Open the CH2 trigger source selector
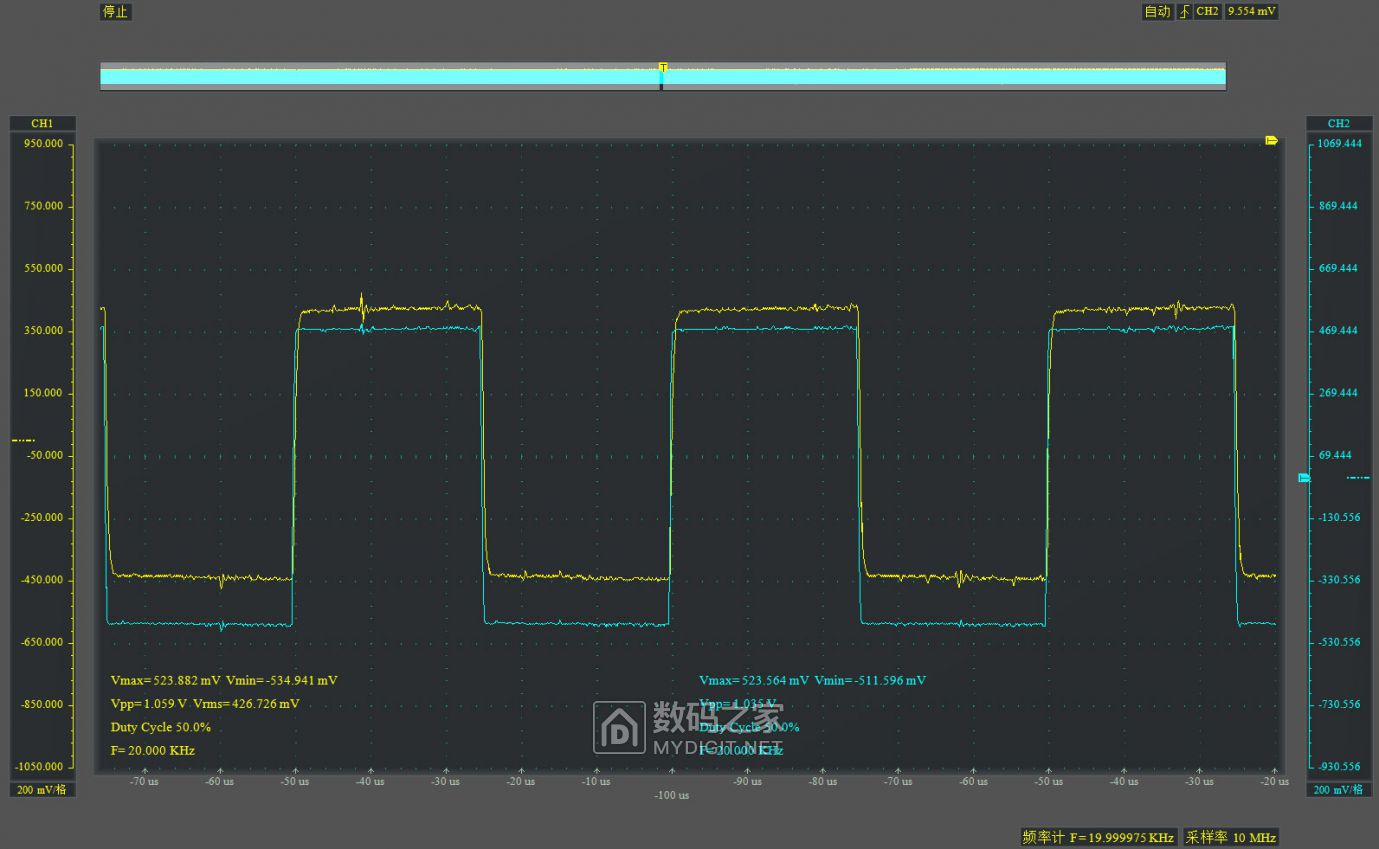 tap(1207, 12)
